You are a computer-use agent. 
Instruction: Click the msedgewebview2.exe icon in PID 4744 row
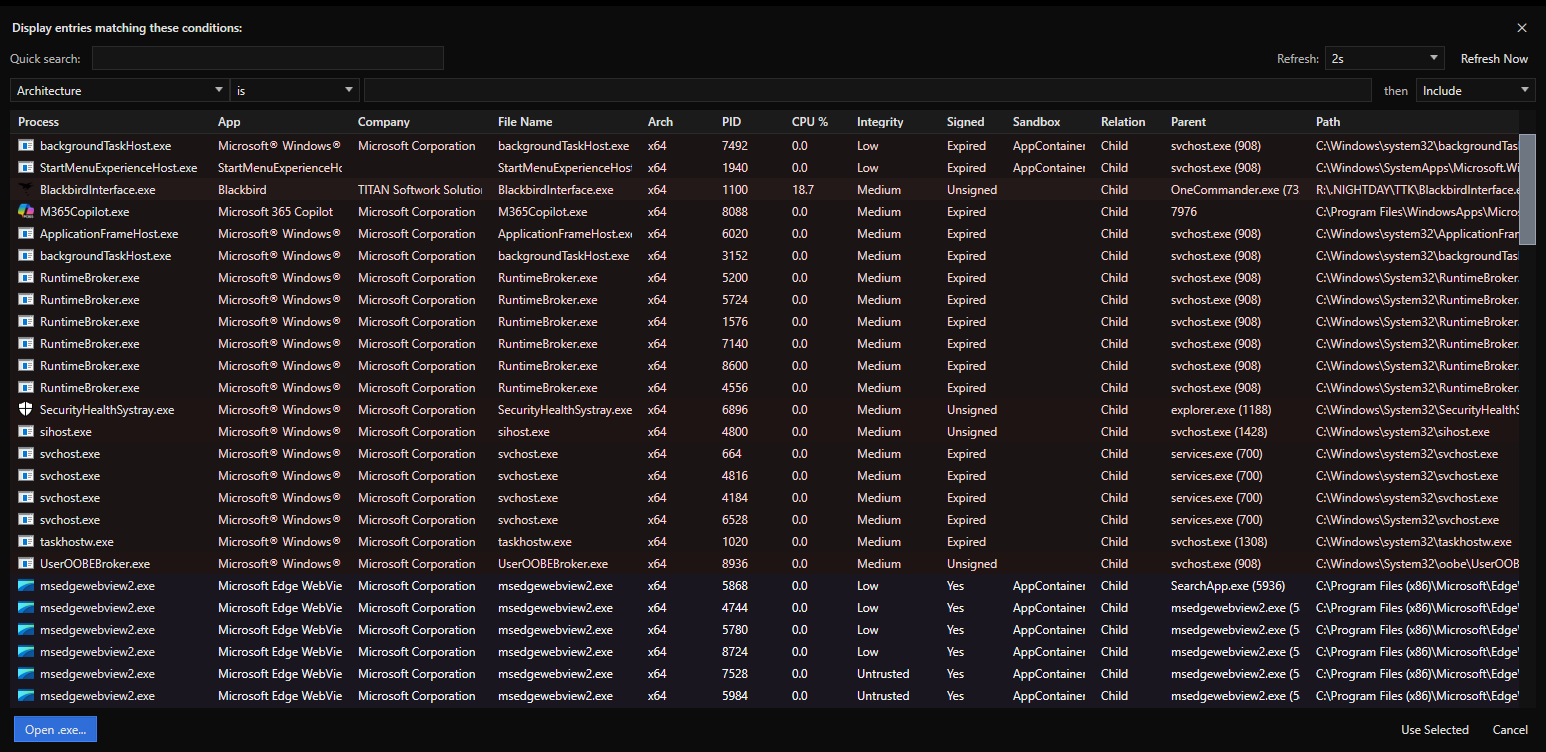tap(26, 608)
